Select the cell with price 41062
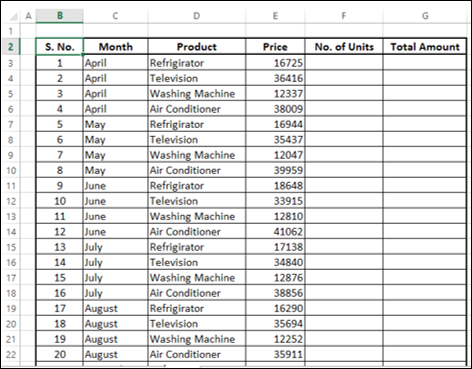 275,232
